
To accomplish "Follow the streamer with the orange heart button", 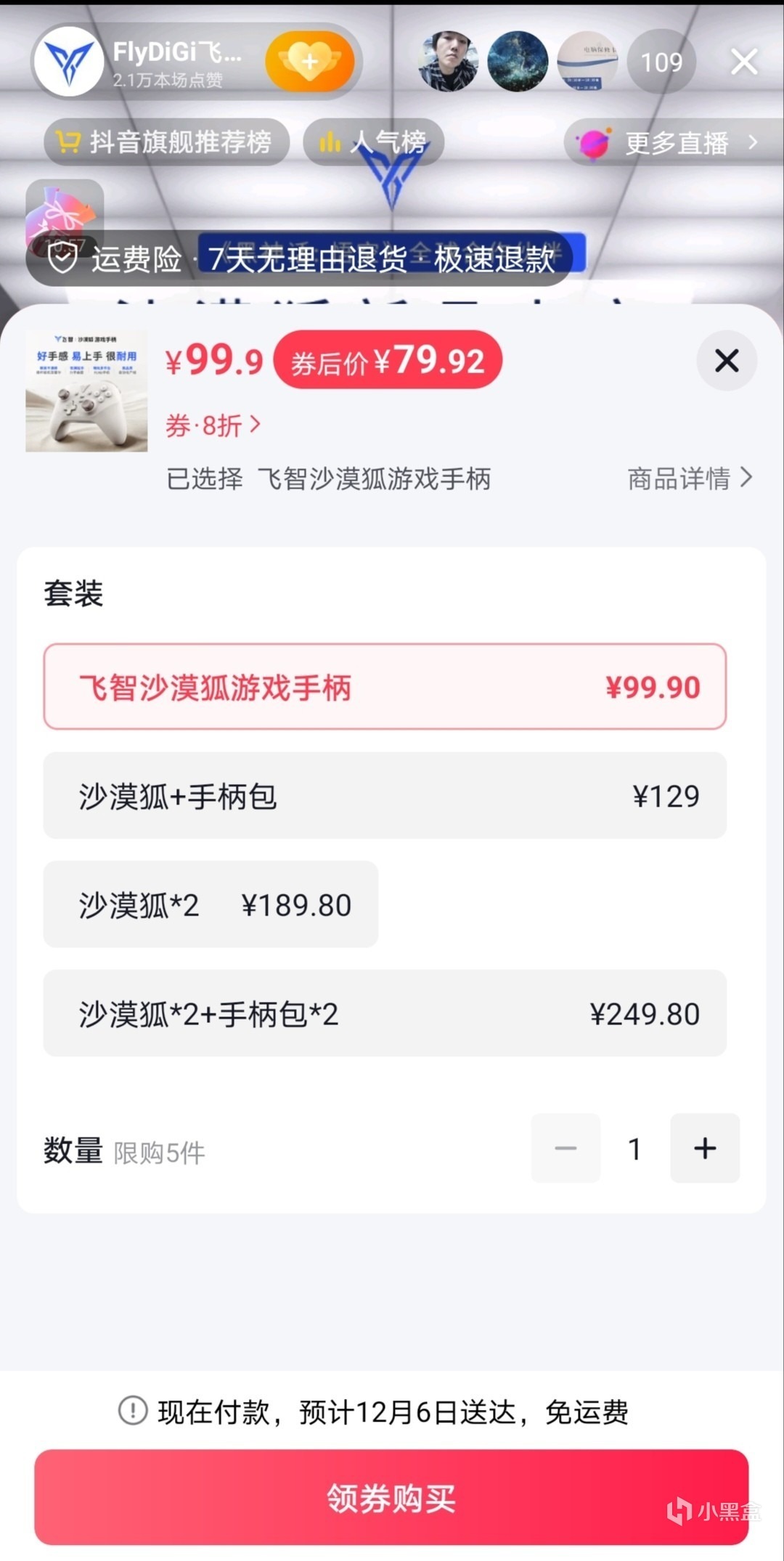I will point(310,62).
